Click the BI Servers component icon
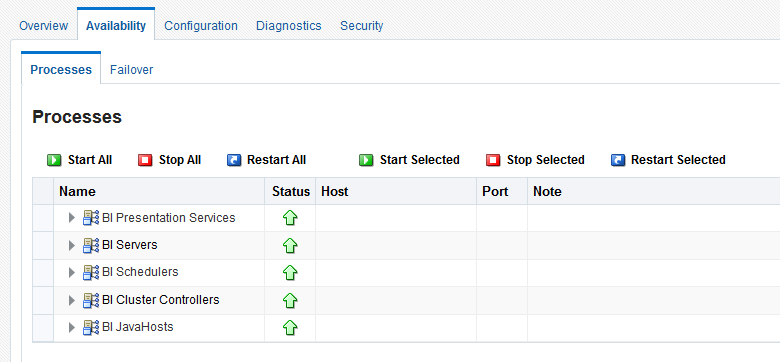 [91, 245]
